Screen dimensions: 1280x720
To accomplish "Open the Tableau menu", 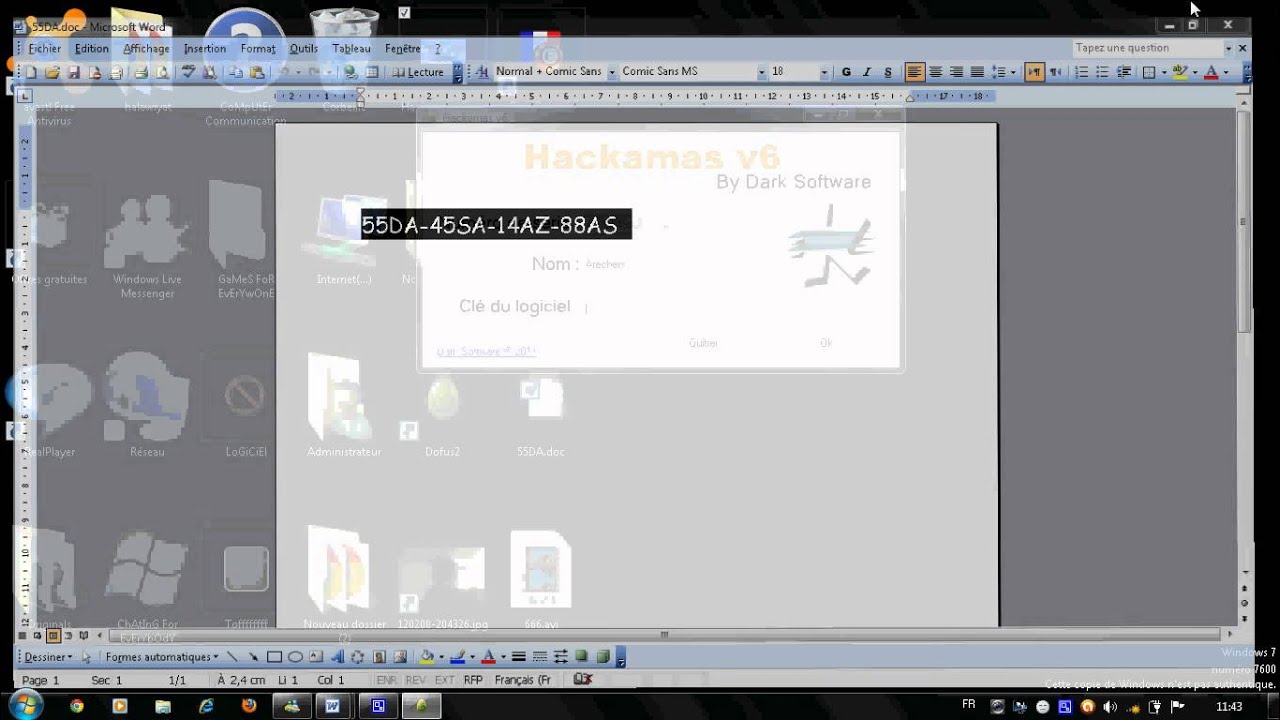I will [352, 48].
